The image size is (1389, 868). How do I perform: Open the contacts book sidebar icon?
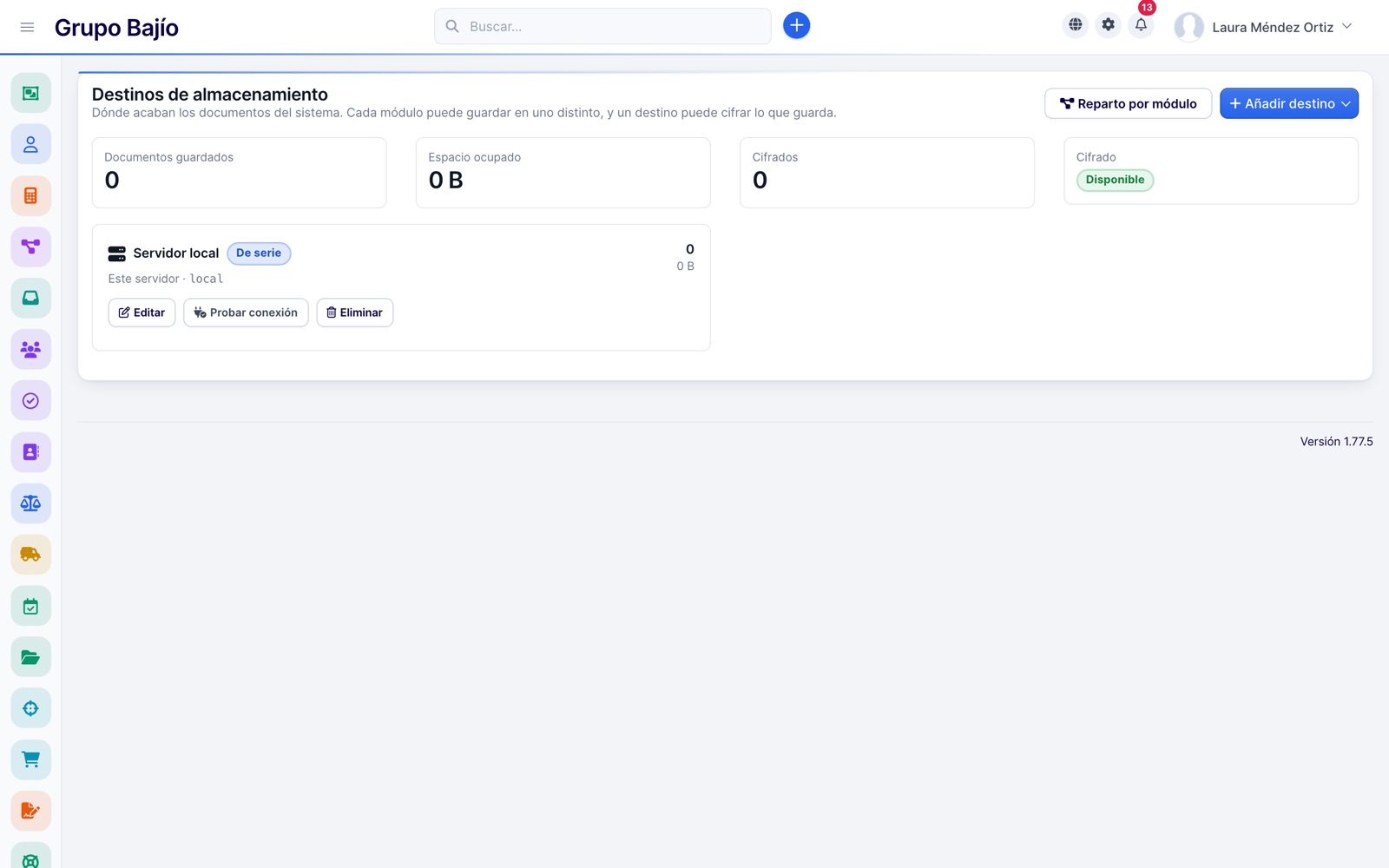point(30,451)
